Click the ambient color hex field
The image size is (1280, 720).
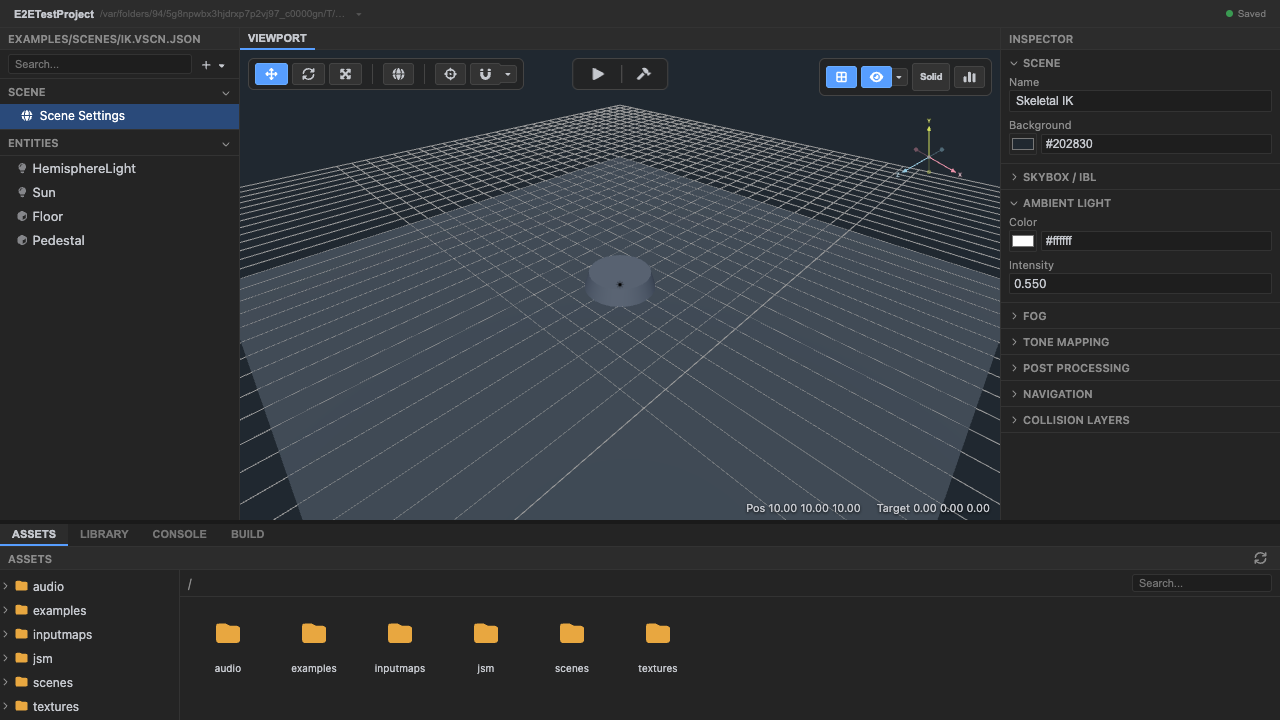tap(1156, 241)
